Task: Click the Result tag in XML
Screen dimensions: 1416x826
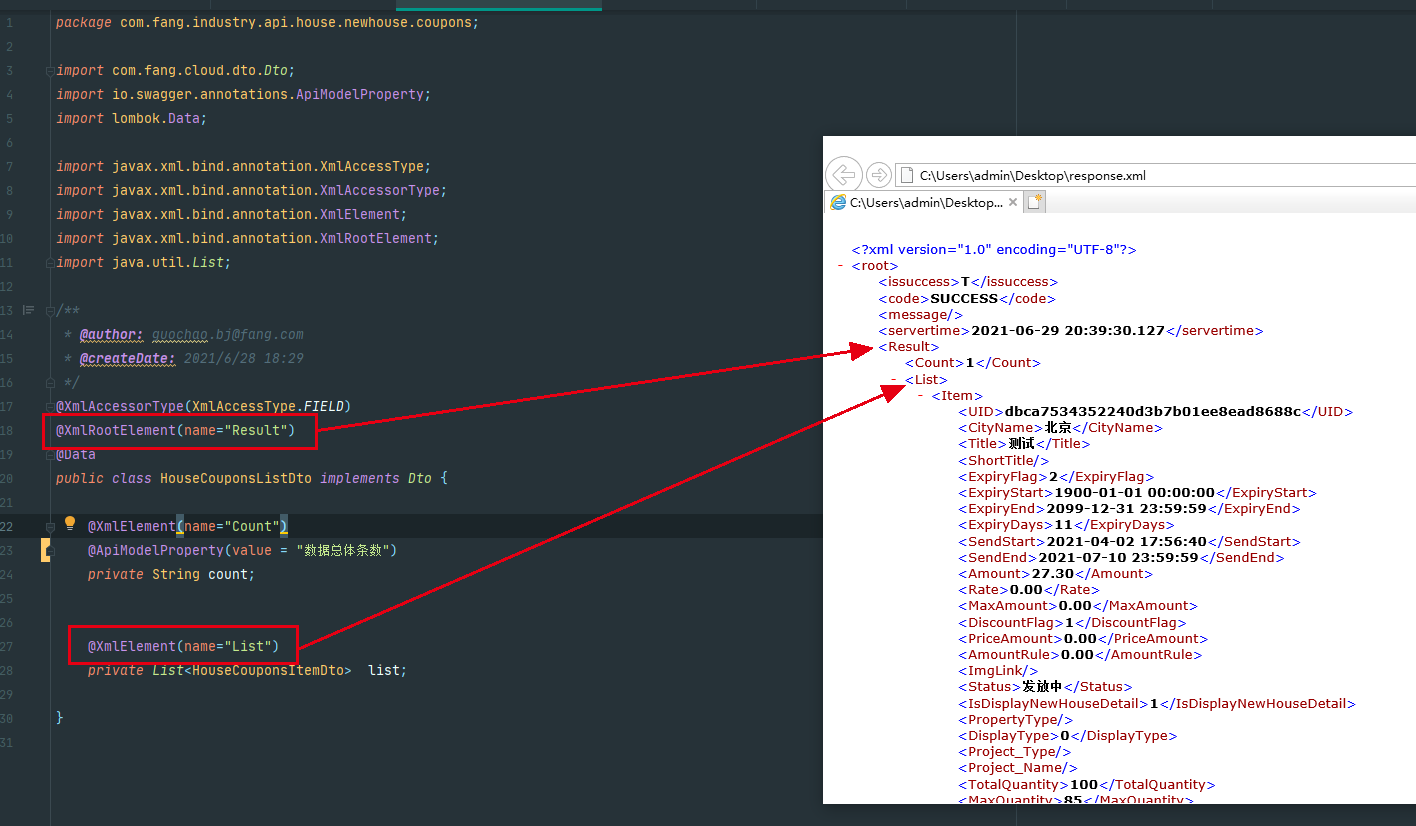Action: pos(908,347)
